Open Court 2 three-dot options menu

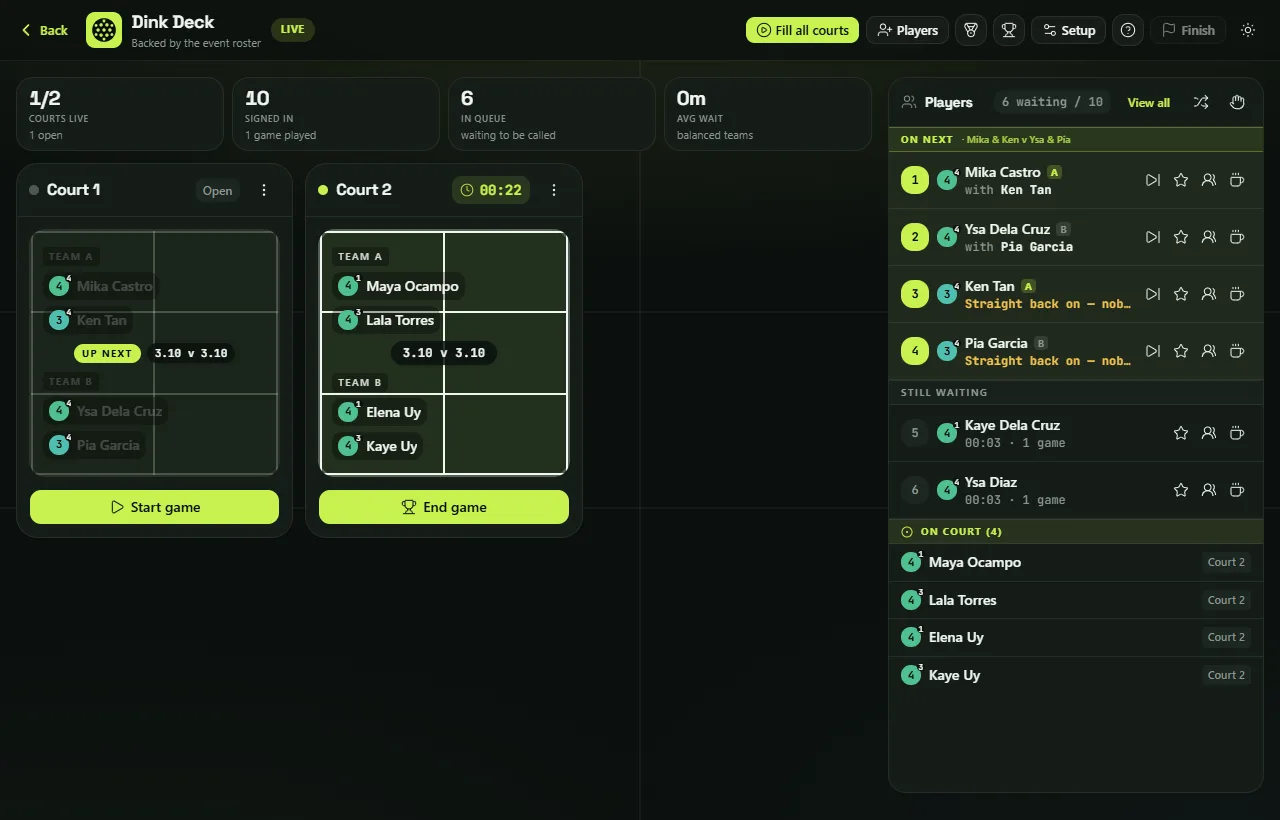(x=554, y=190)
